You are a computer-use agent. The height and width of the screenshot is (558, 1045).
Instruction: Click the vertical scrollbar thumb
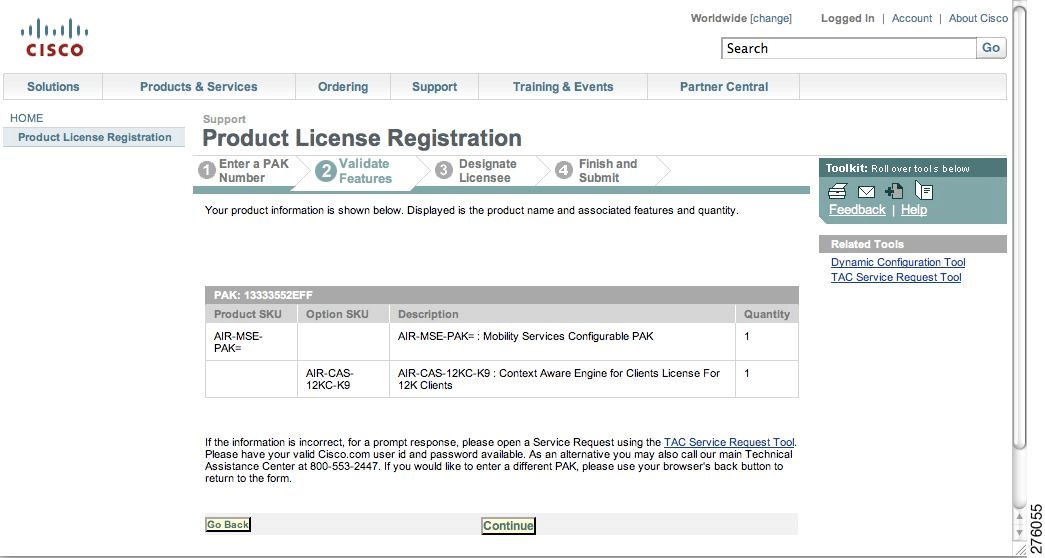coord(1018,227)
